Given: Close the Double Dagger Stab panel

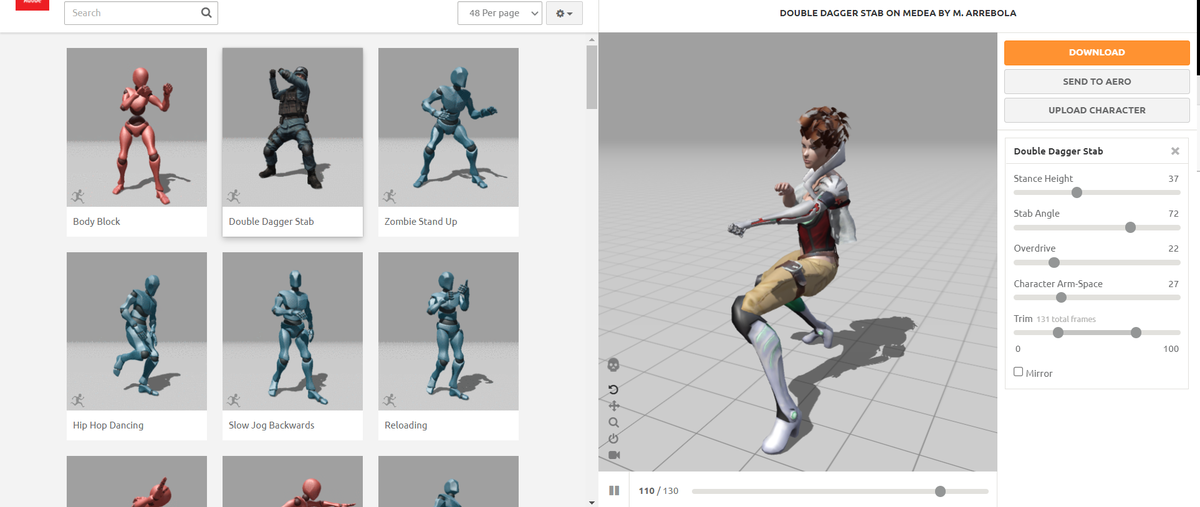Looking at the screenshot, I should click(1175, 152).
